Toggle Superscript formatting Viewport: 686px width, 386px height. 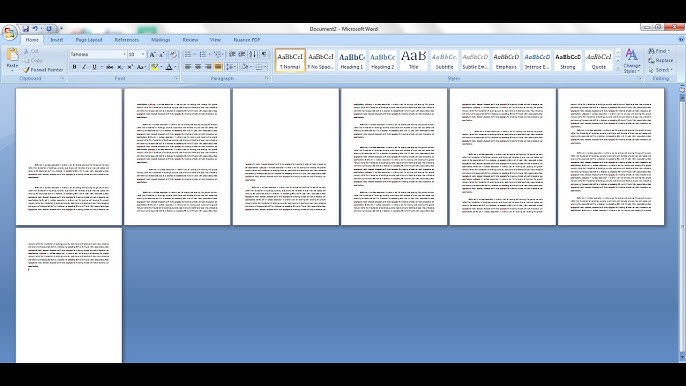coord(130,67)
